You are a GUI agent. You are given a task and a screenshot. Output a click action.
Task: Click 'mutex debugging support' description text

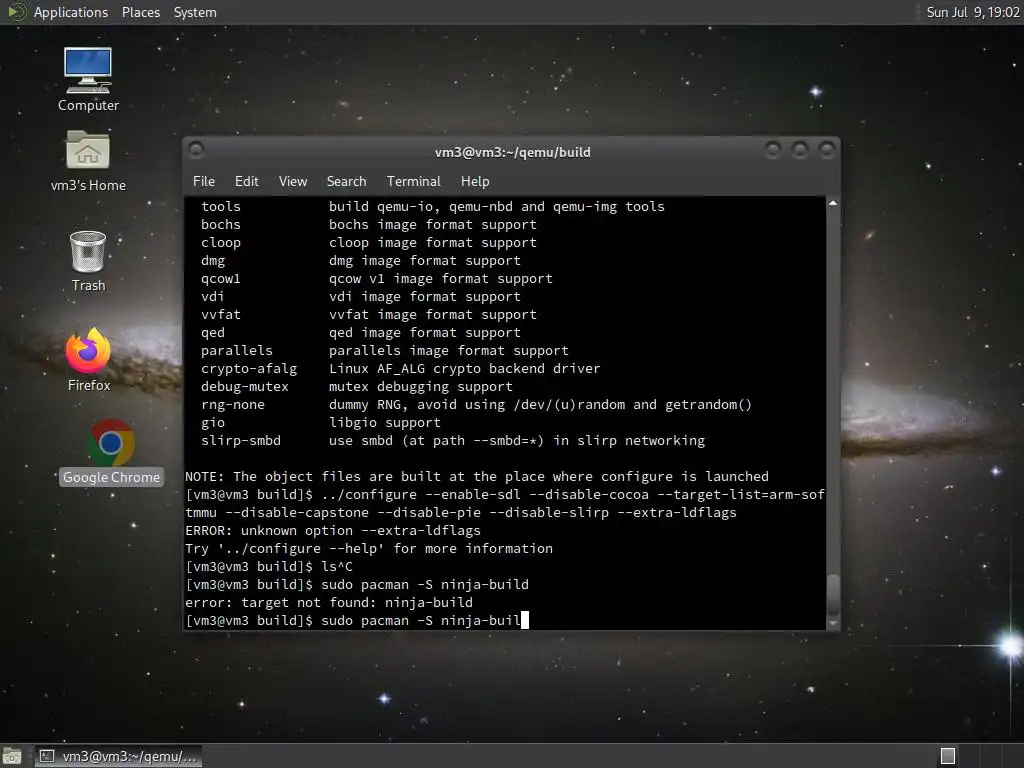coord(421,387)
